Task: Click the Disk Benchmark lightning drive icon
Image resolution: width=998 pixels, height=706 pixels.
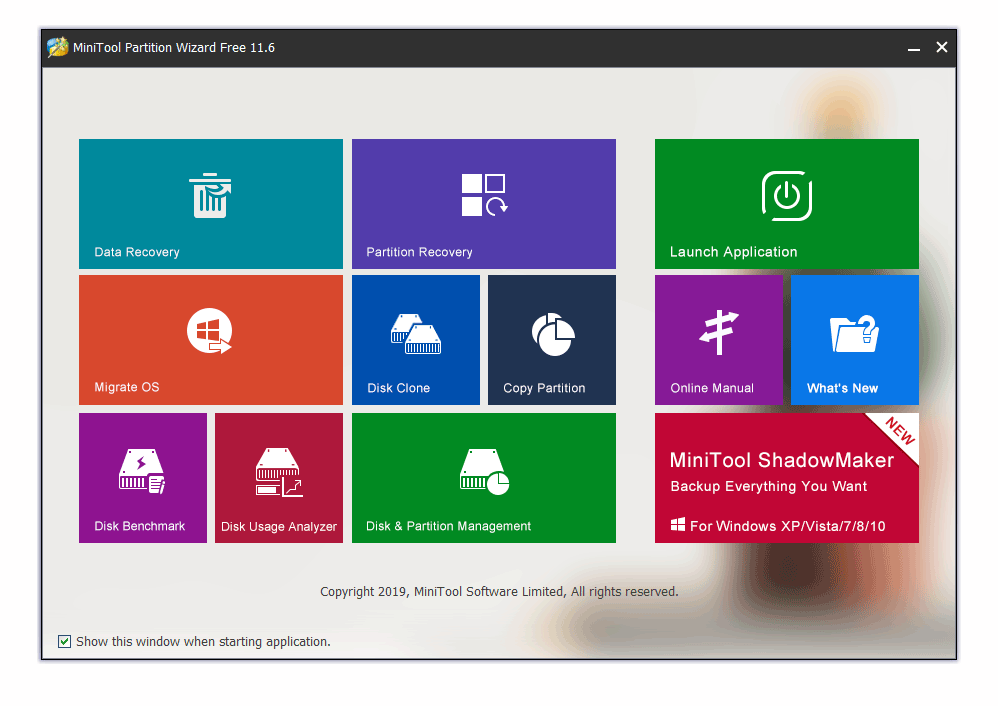Action: click(142, 470)
